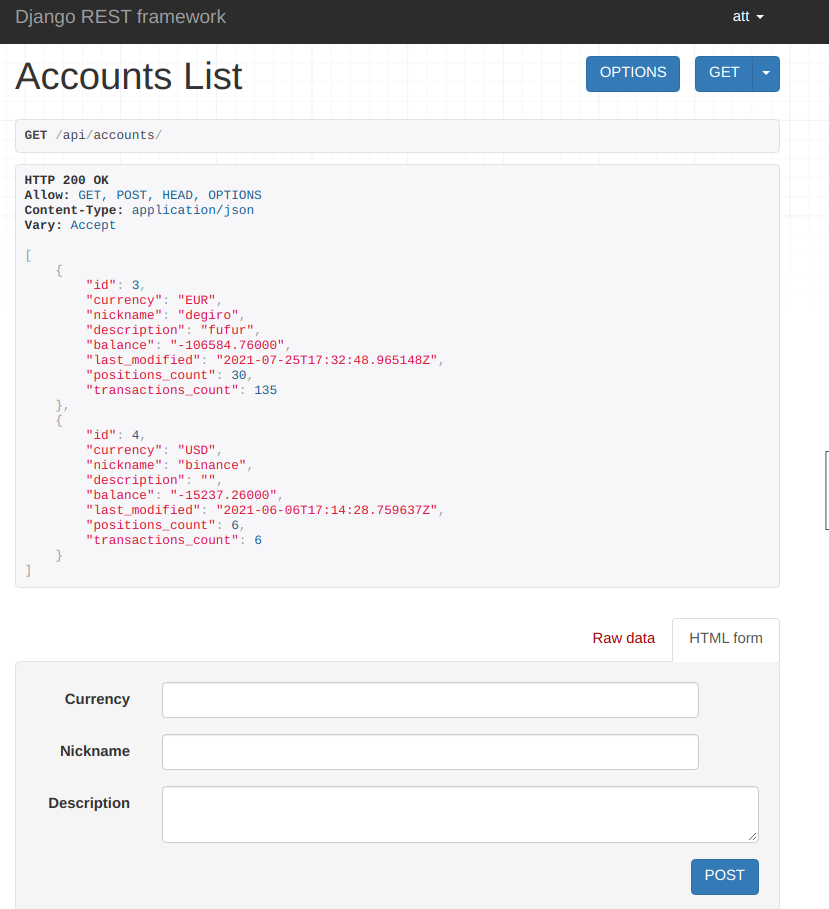Click the GET /api/accounts/ request line

pyautogui.click(x=93, y=135)
